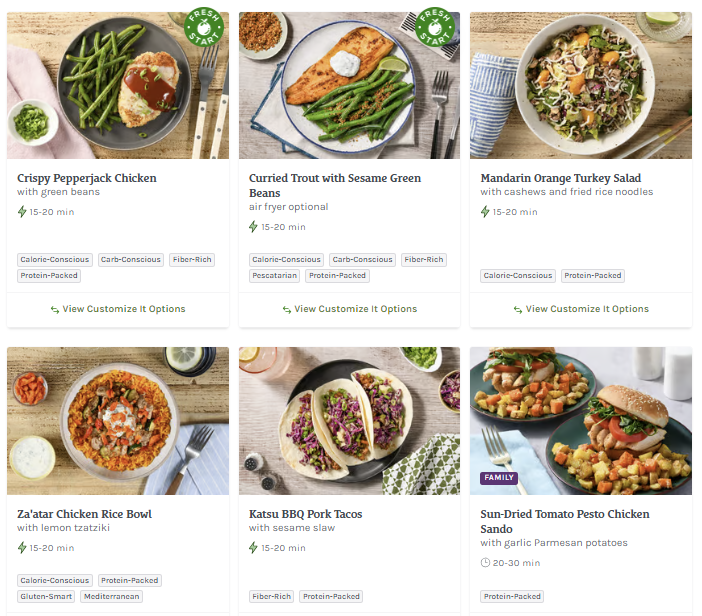This screenshot has width=702, height=616.
Task: Click Mediterranean tag on Za'atar Chicken bowl
Action: tap(111, 596)
